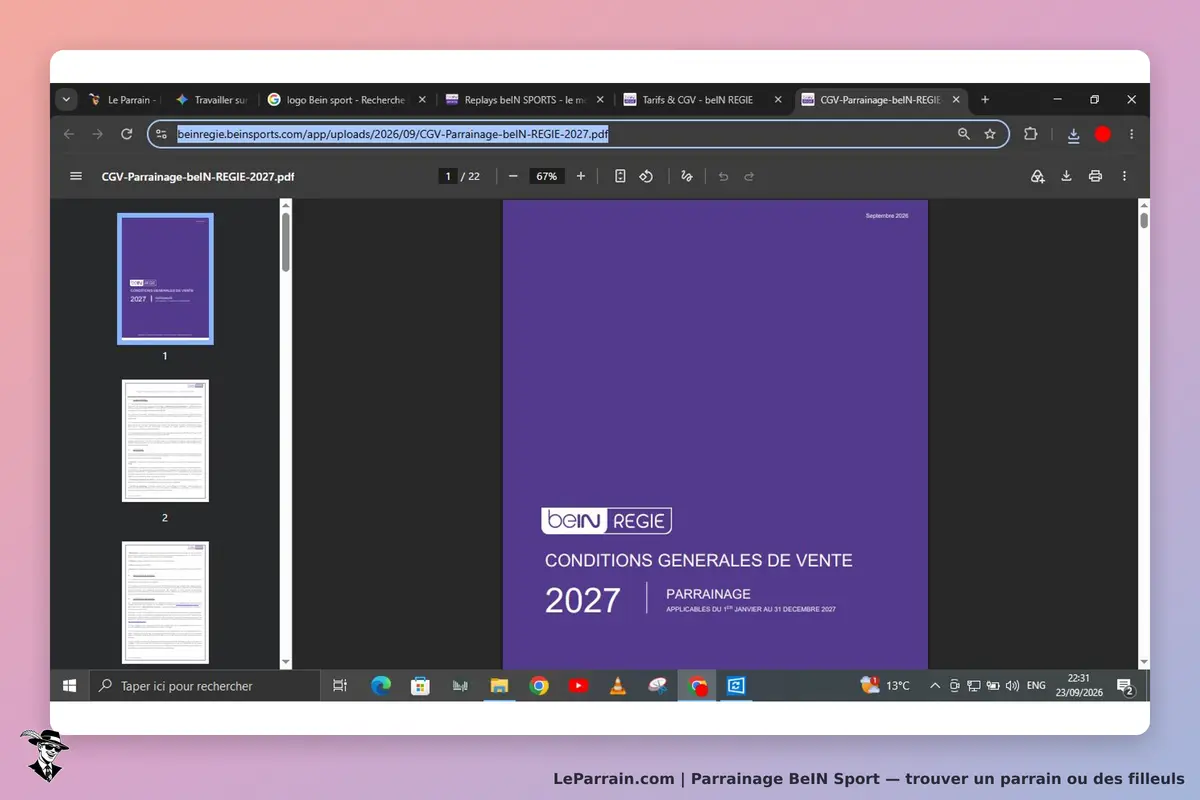Click the document scroll down arrow
Viewport: 1200px width, 800px height.
coord(1144,662)
